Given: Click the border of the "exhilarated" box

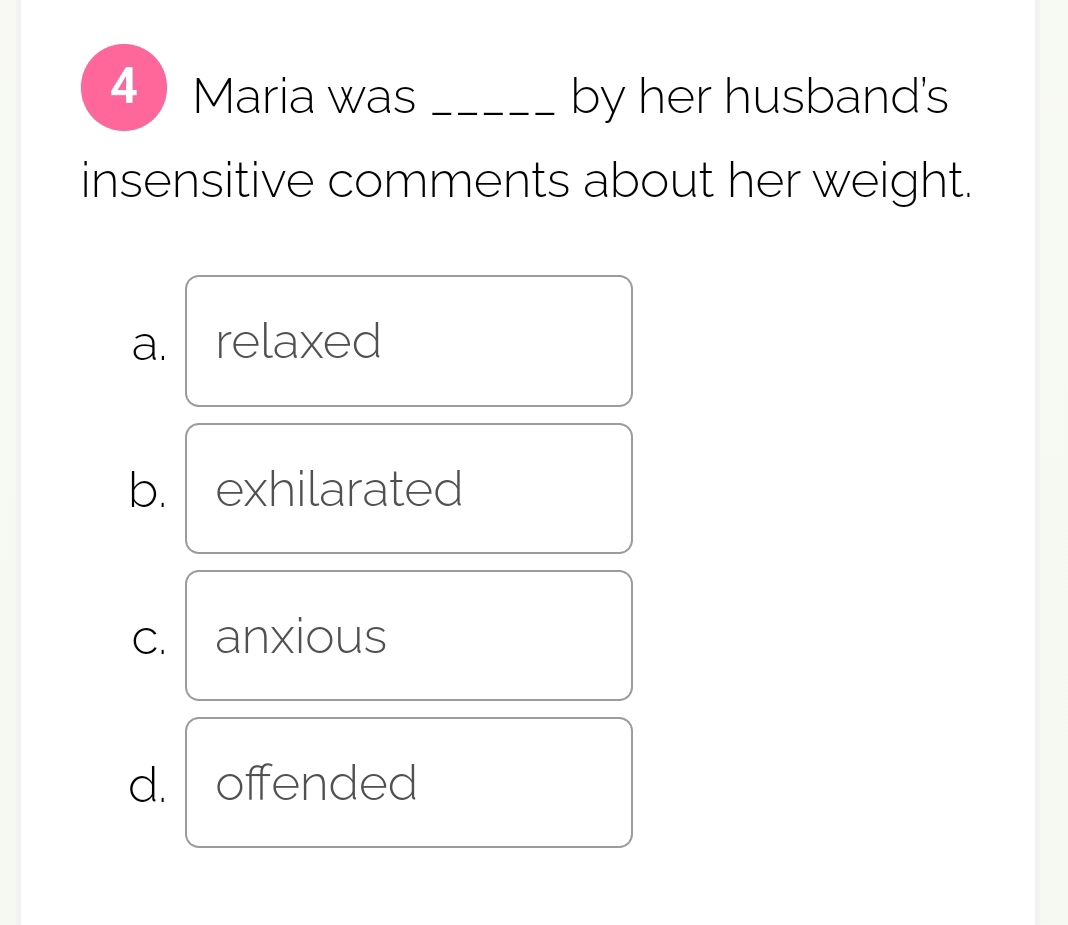Looking at the screenshot, I should [x=409, y=426].
